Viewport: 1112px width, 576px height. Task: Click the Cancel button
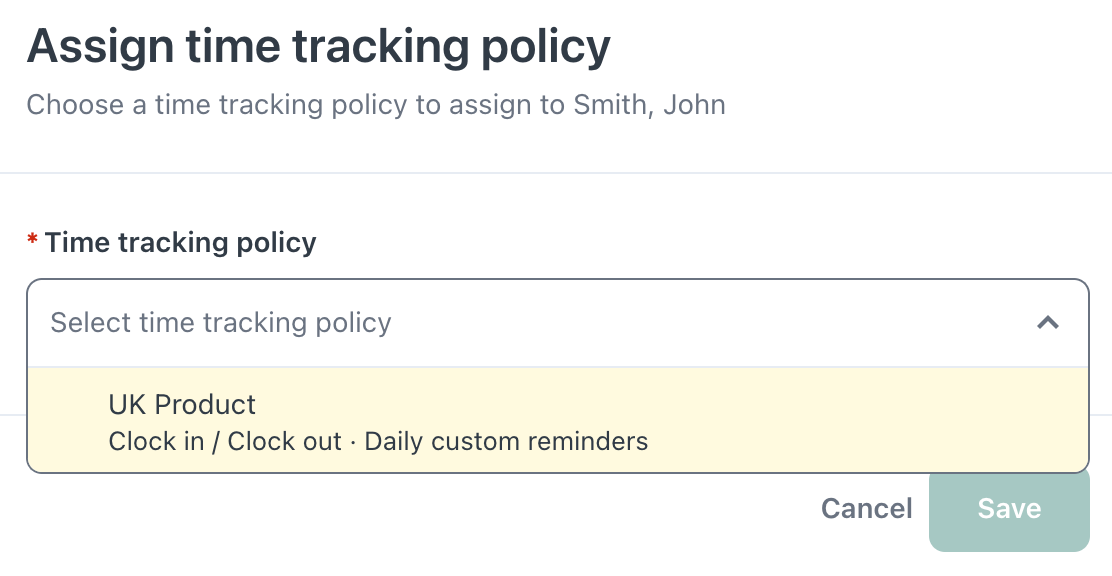867,509
